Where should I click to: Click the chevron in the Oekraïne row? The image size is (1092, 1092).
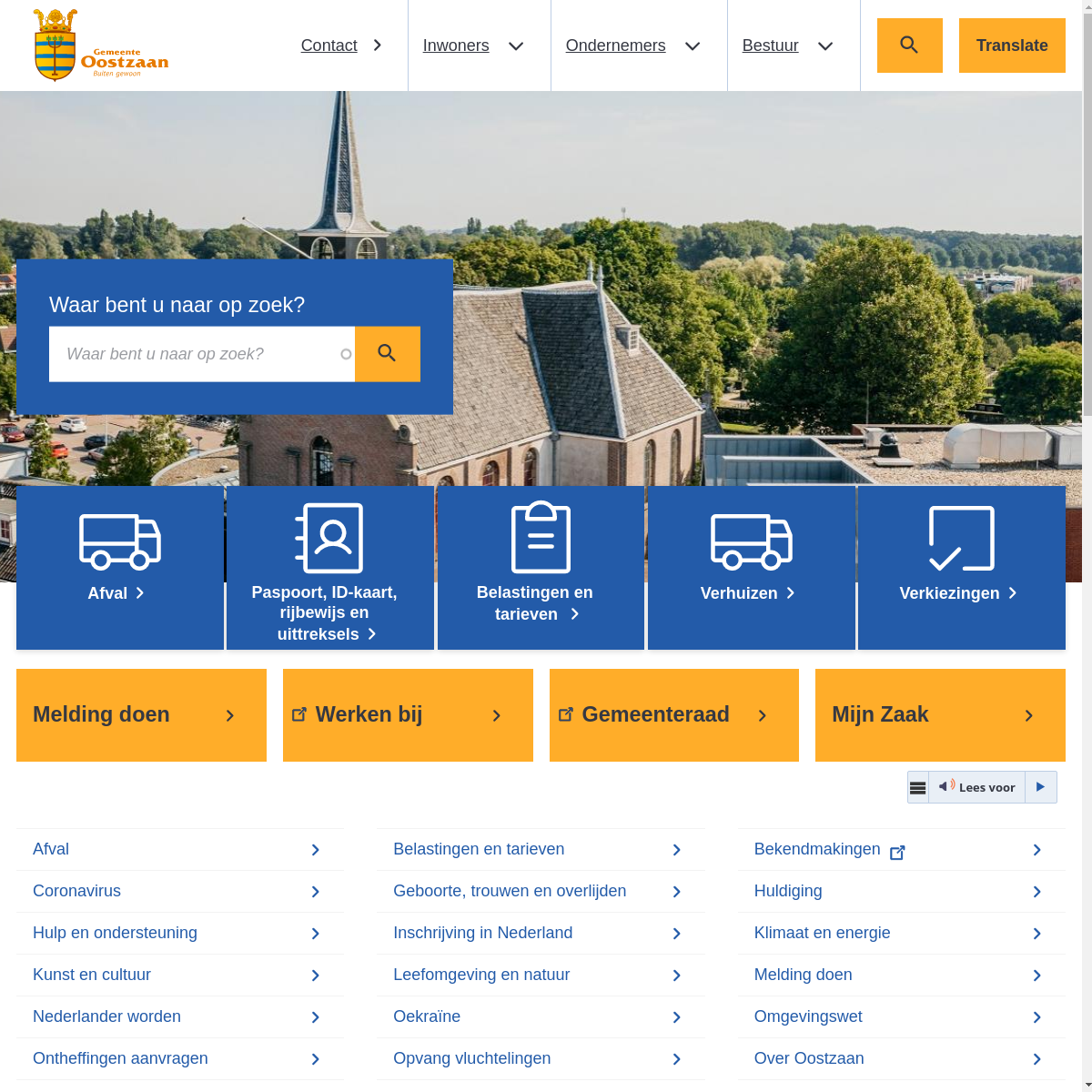click(677, 1017)
